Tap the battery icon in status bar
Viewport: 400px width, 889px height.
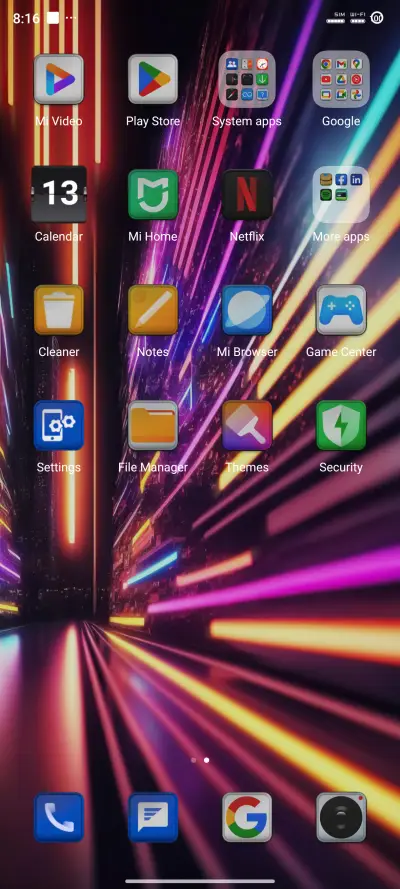(x=377, y=18)
